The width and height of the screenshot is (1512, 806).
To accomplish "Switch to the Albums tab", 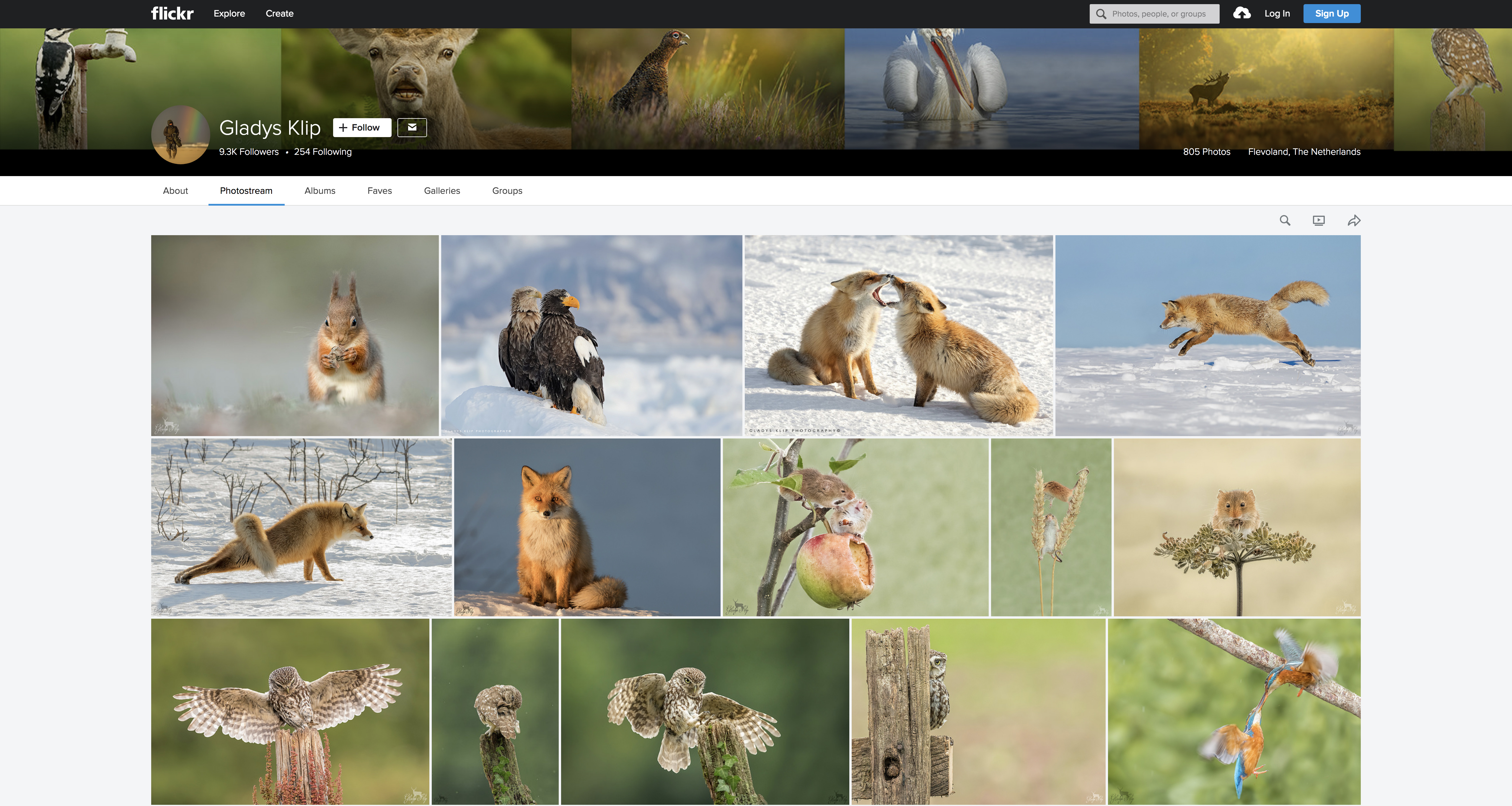I will [320, 191].
